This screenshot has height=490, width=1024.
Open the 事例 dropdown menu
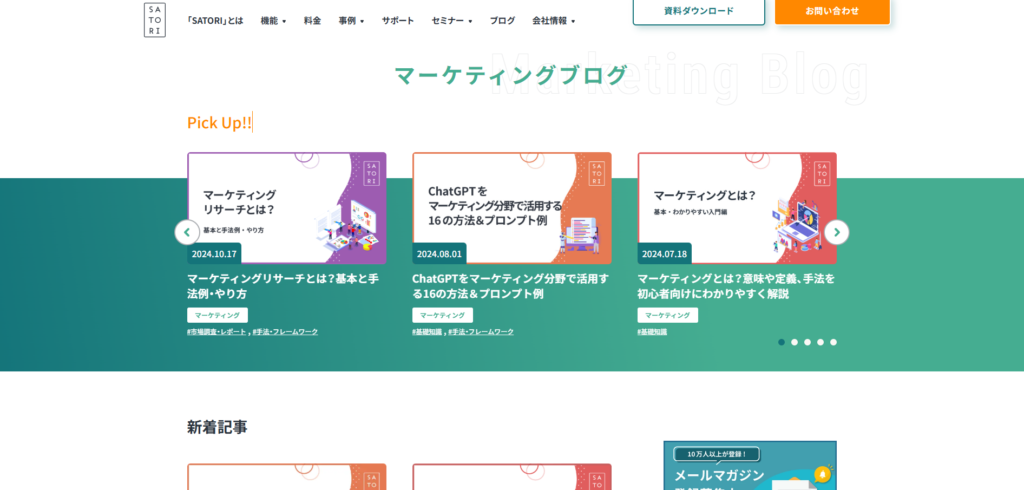point(351,21)
